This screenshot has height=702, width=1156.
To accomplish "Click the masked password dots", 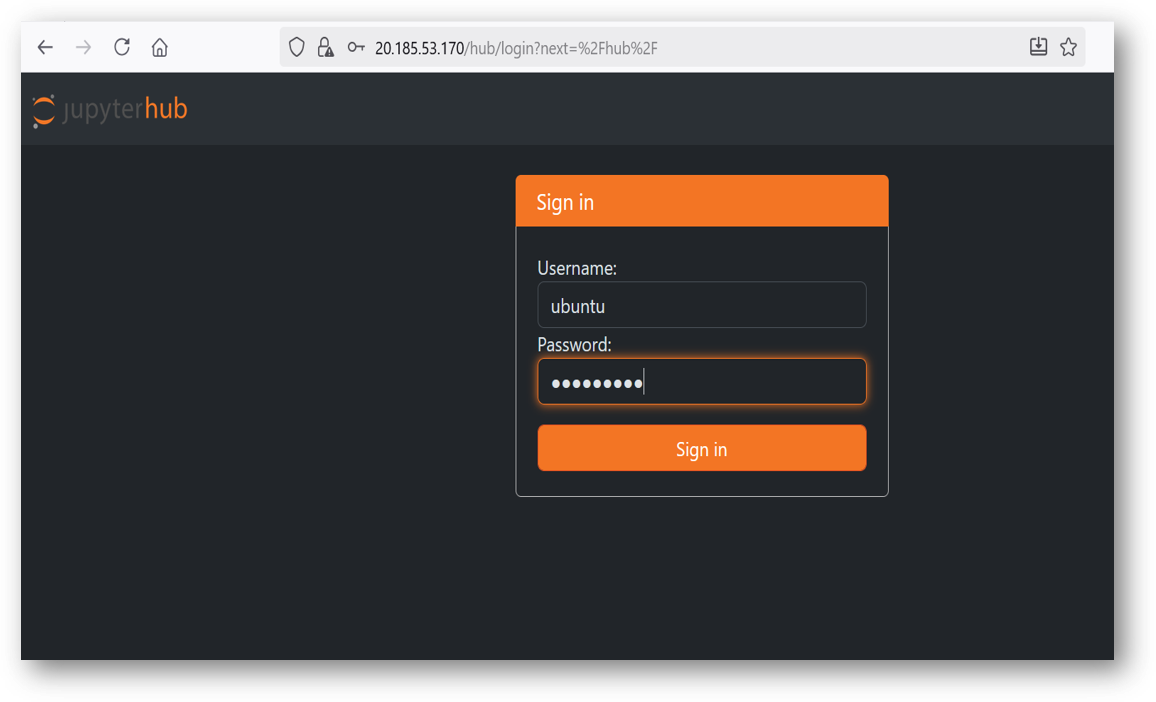I will (x=595, y=381).
